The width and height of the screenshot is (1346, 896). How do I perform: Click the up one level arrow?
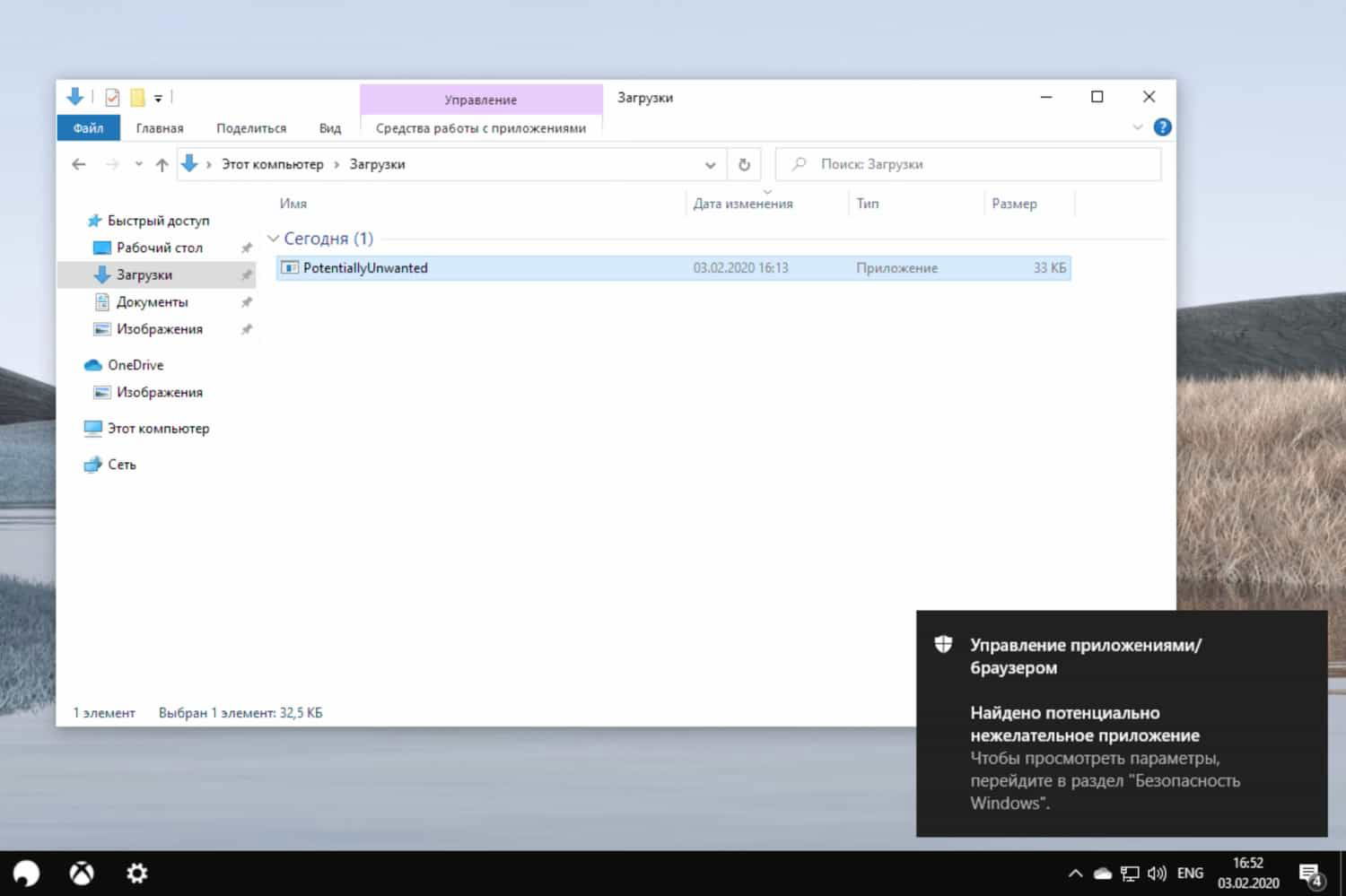pyautogui.click(x=162, y=164)
